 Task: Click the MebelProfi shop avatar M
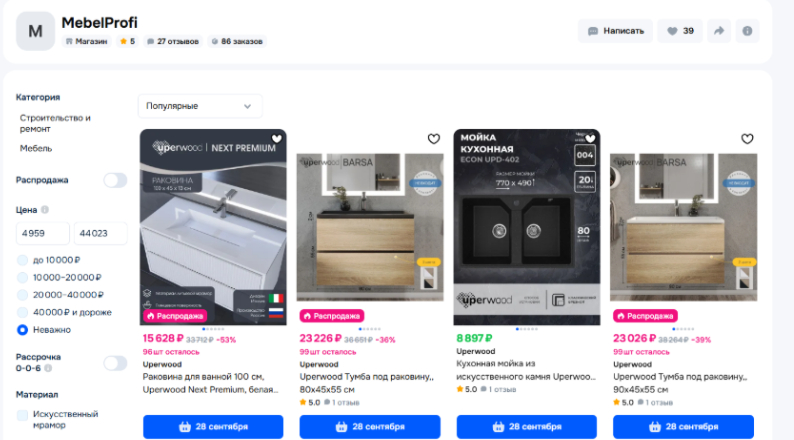pos(35,31)
